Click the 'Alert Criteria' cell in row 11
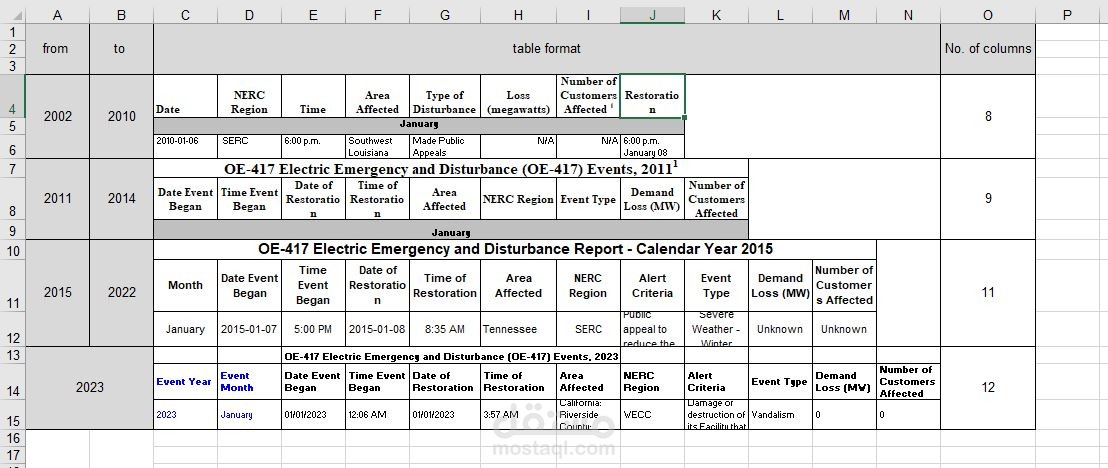The width and height of the screenshot is (1108, 468). click(x=652, y=285)
